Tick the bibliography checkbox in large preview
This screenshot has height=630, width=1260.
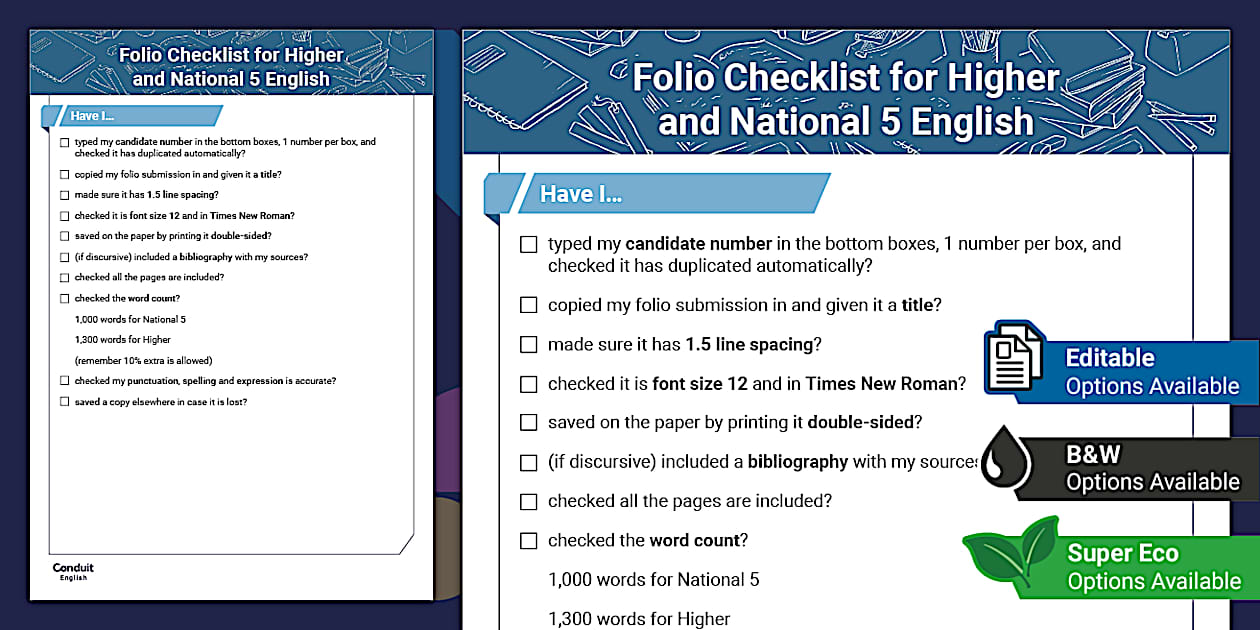tap(529, 463)
